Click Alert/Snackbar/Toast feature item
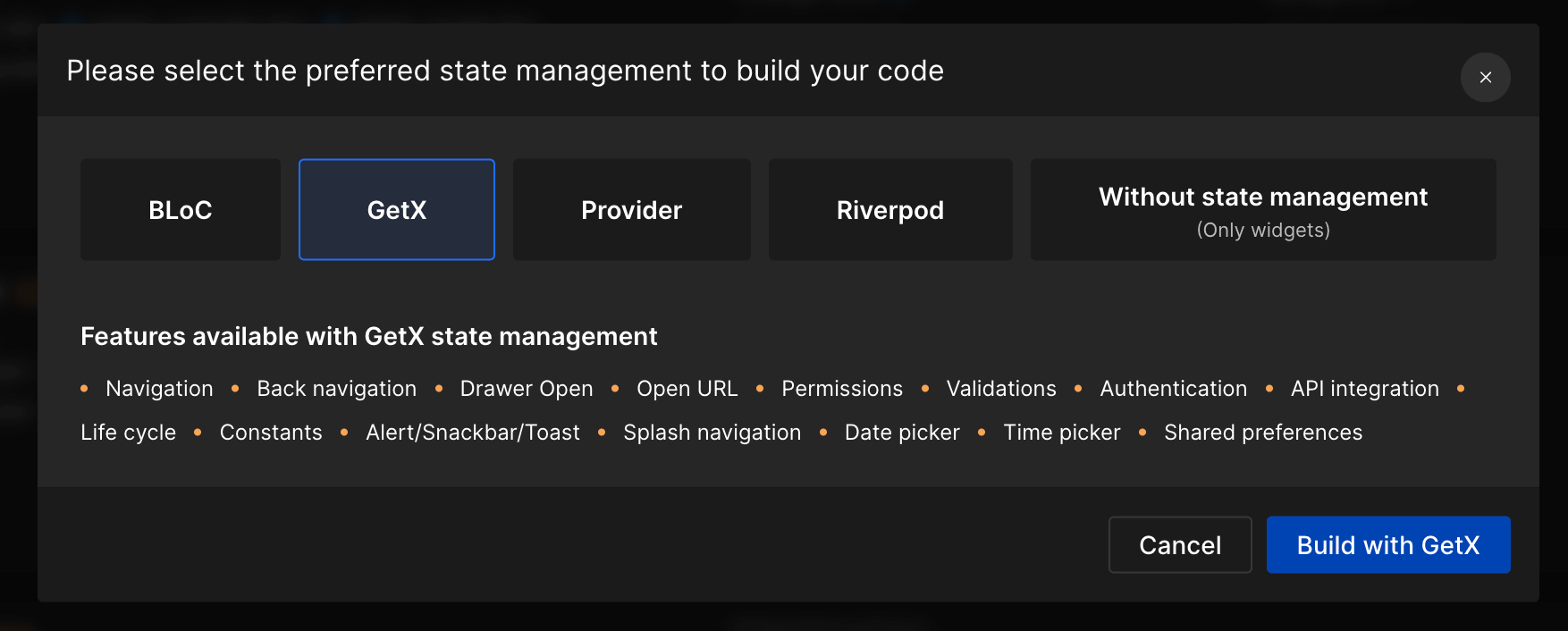The height and width of the screenshot is (631, 1568). (x=472, y=433)
